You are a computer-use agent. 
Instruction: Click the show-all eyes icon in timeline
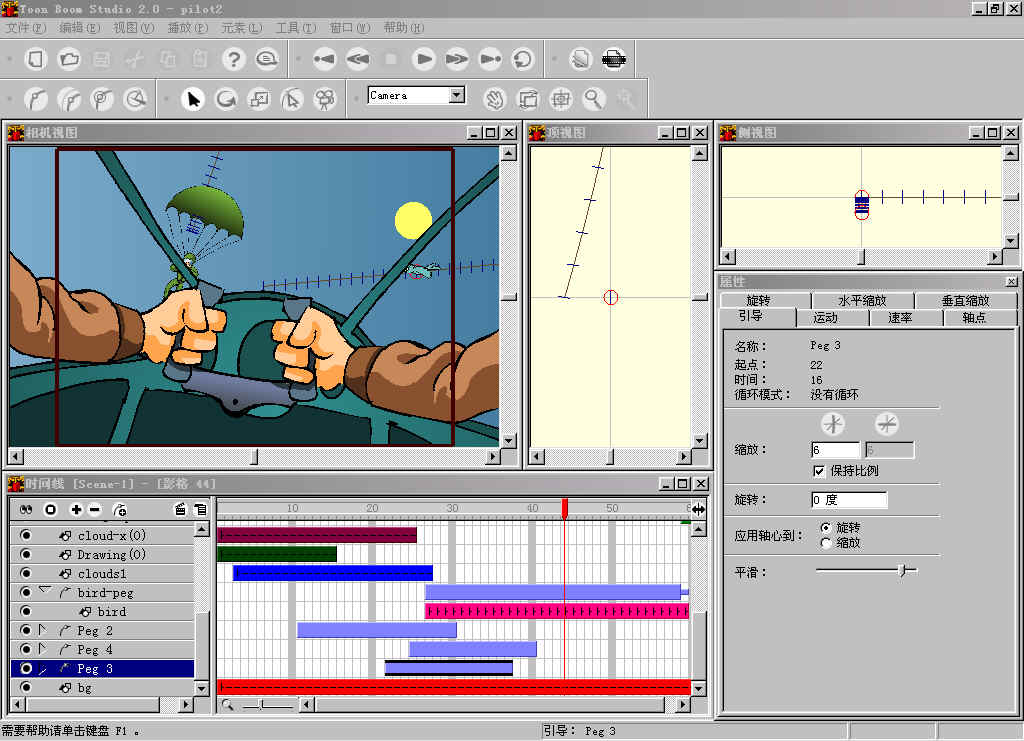(x=26, y=509)
